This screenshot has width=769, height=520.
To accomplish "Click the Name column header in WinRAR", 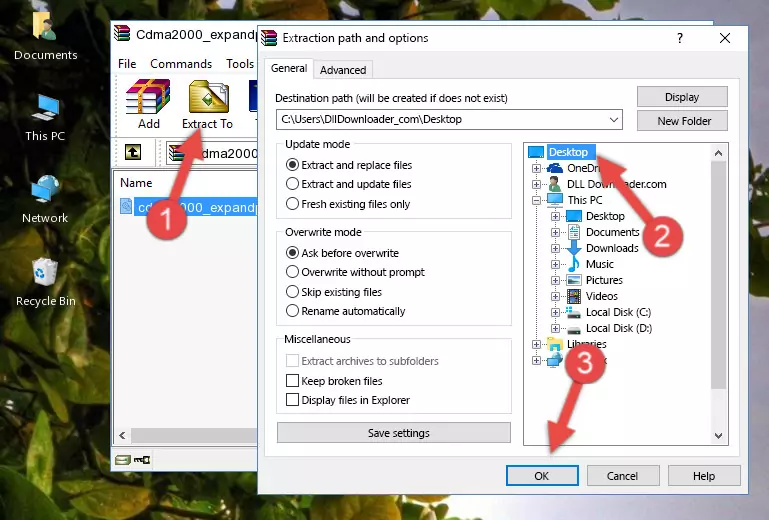I will 136,183.
